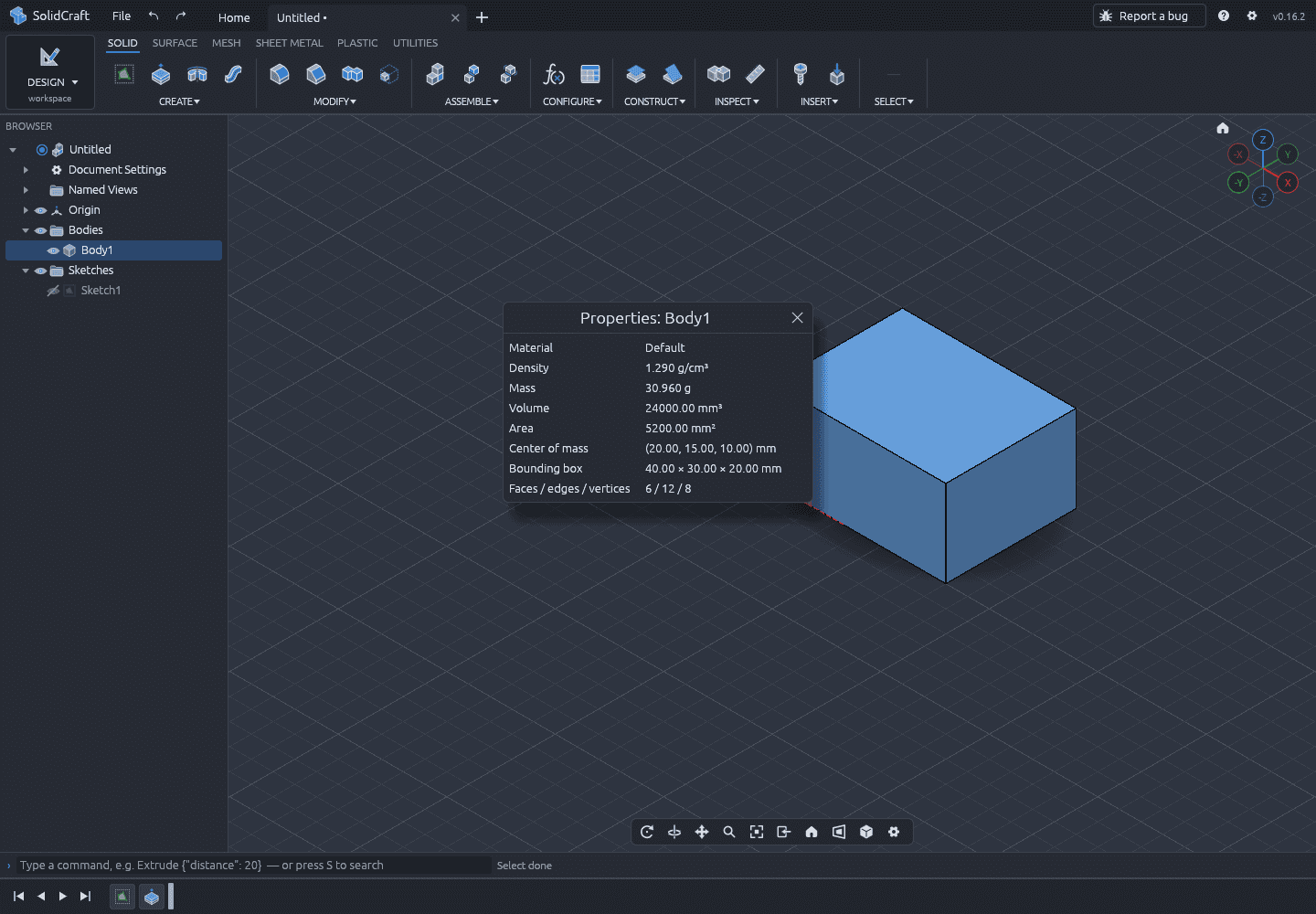The width and height of the screenshot is (1316, 914).
Task: Switch to the SHEET METAL tab
Action: [289, 43]
